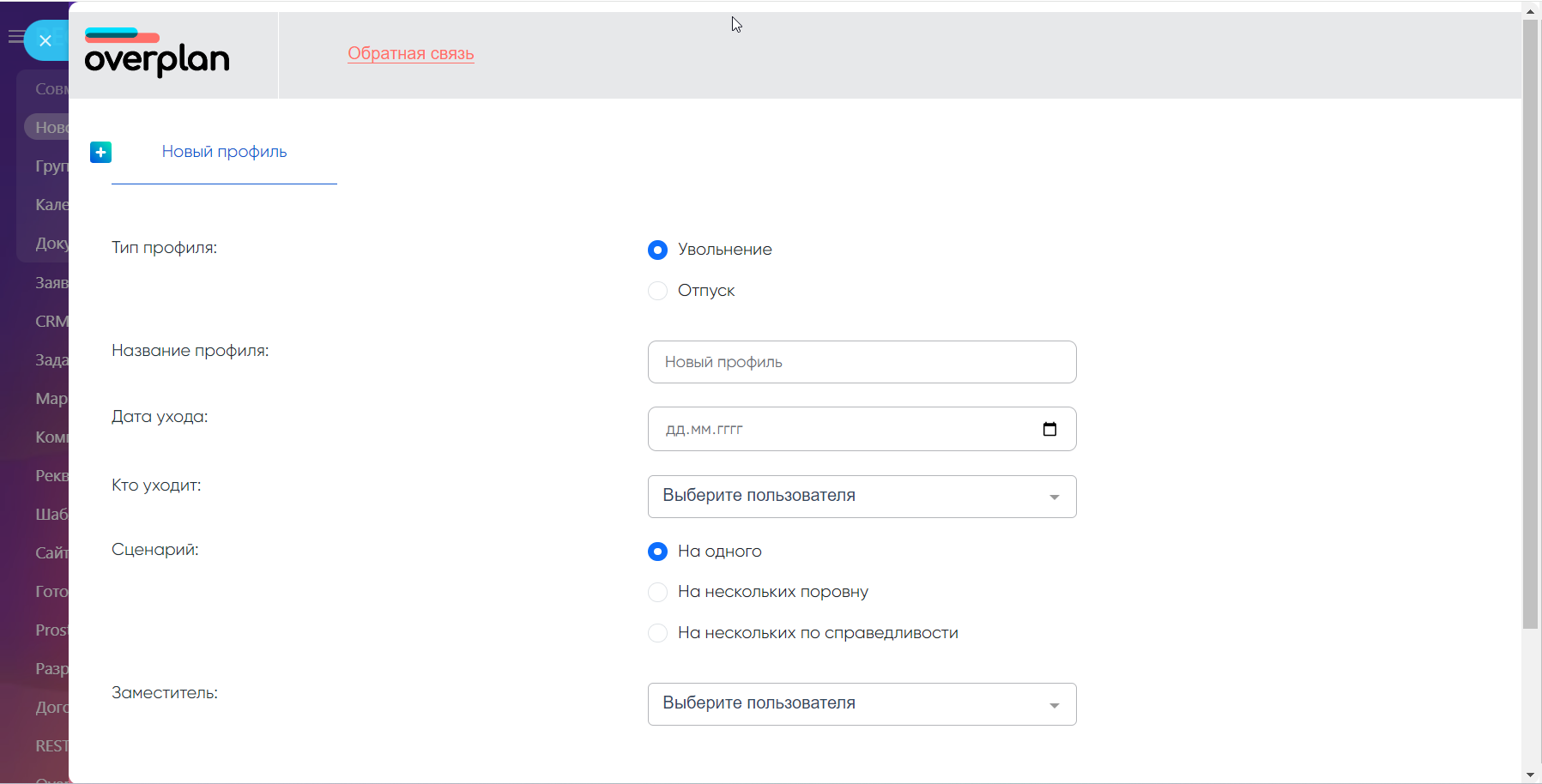
Task: Click the scrollbar up arrow
Action: click(x=1530, y=11)
